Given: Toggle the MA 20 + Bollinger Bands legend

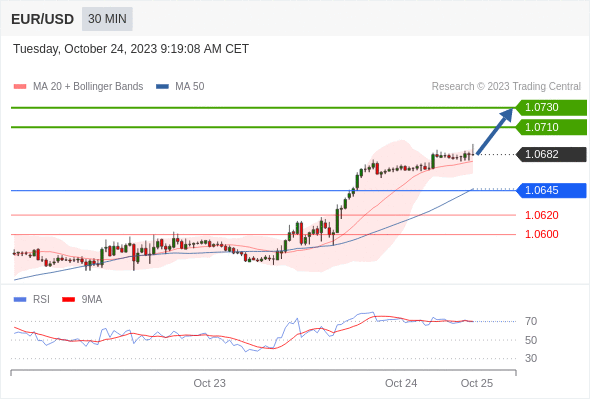Looking at the screenshot, I should [78, 87].
